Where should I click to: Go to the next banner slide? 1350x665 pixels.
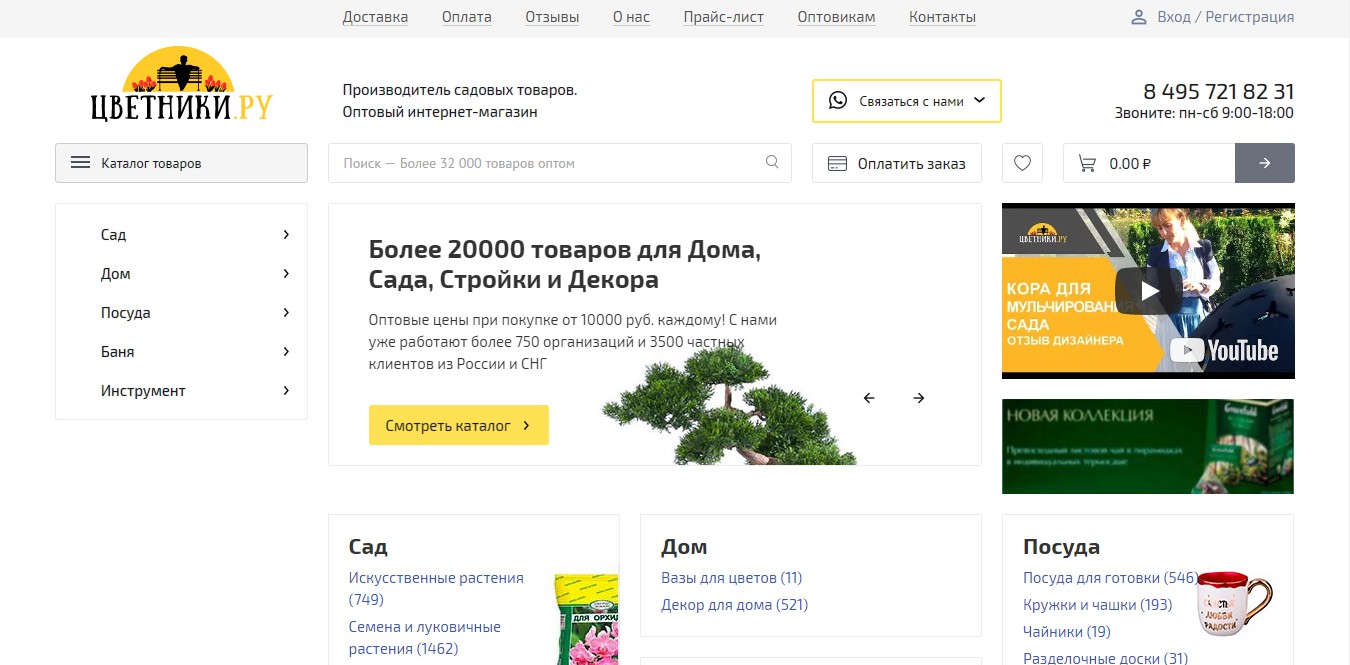pos(919,398)
